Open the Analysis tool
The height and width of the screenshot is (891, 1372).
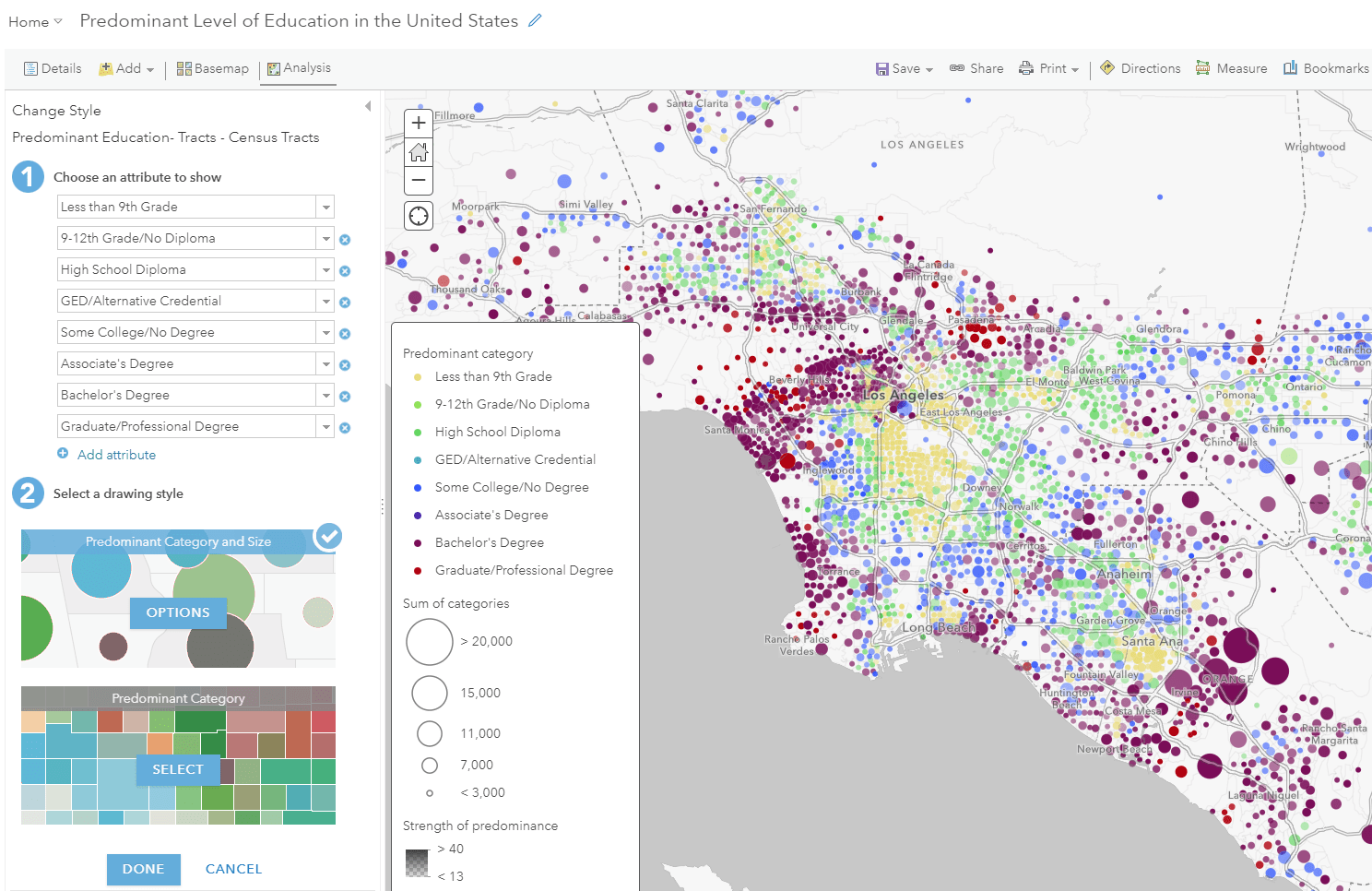pyautogui.click(x=299, y=68)
